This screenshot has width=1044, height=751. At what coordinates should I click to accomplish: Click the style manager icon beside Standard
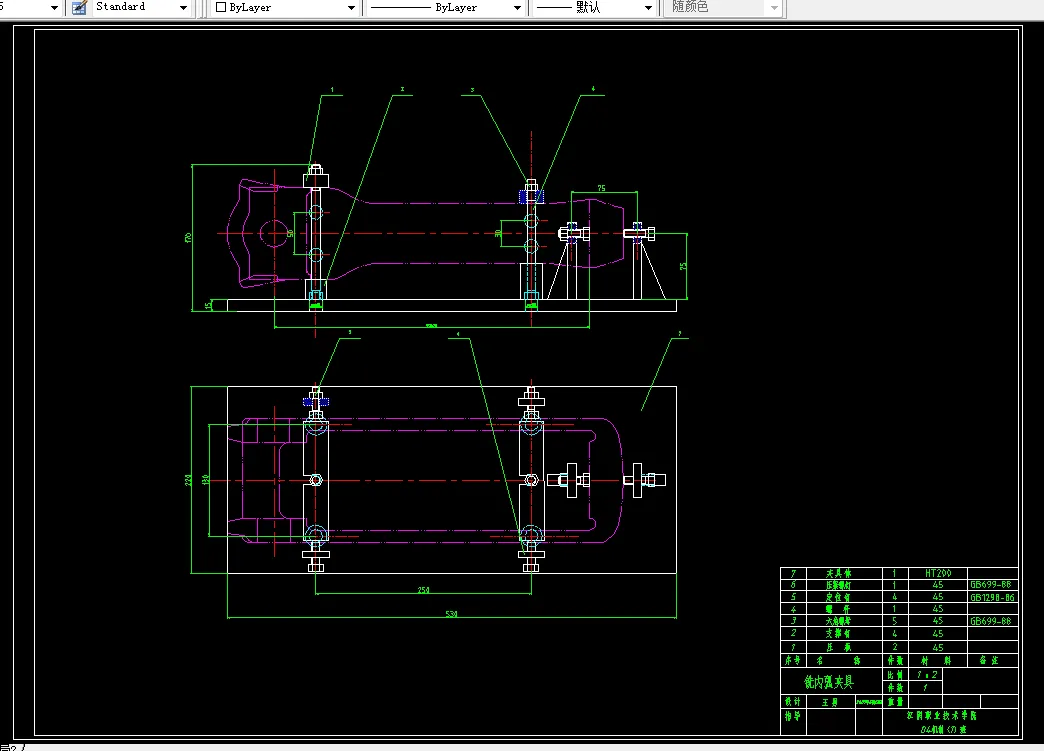[79, 7]
